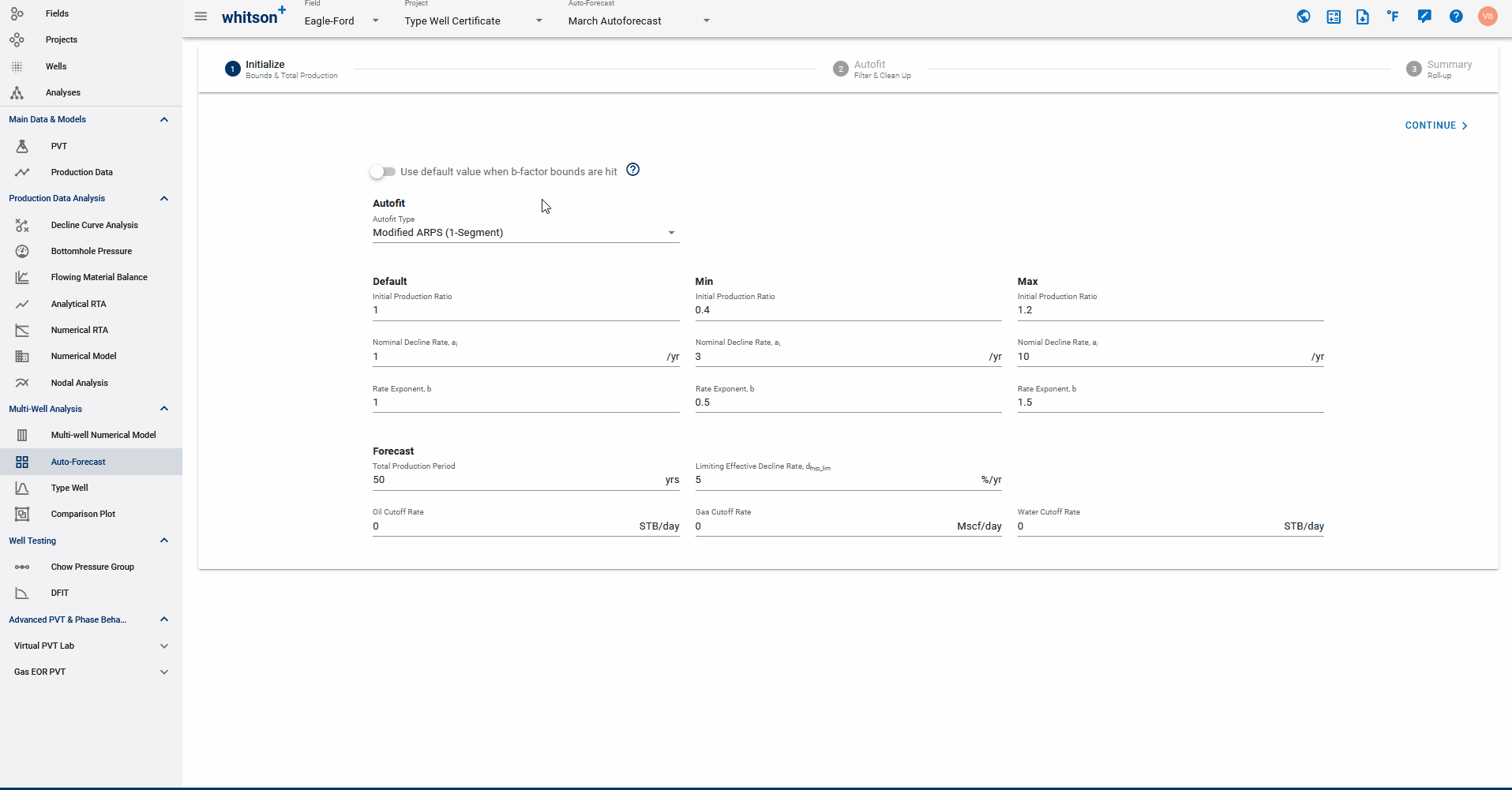Viewport: 1512px width, 790px height.
Task: Open Autofit Type dropdown Modified ARPS
Action: [525, 233]
